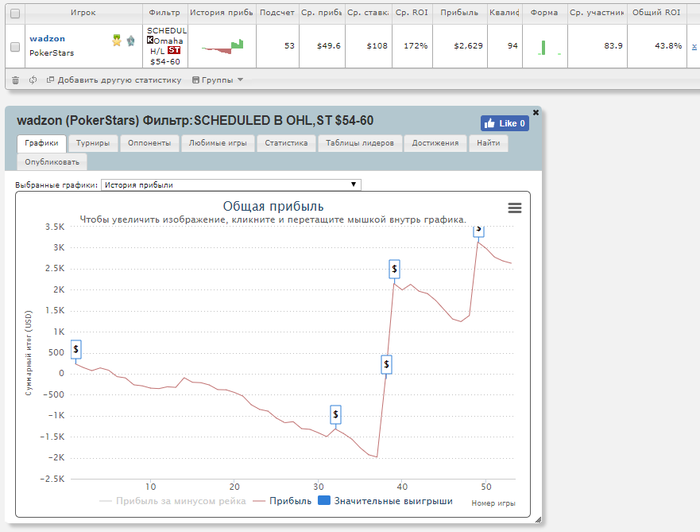Click the dollar marker near game 49
This screenshot has height=532, width=700.
479,230
